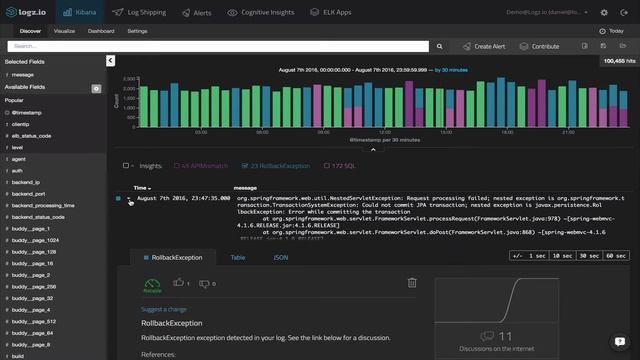Switch to the Visualize tab

pyautogui.click(x=64, y=31)
